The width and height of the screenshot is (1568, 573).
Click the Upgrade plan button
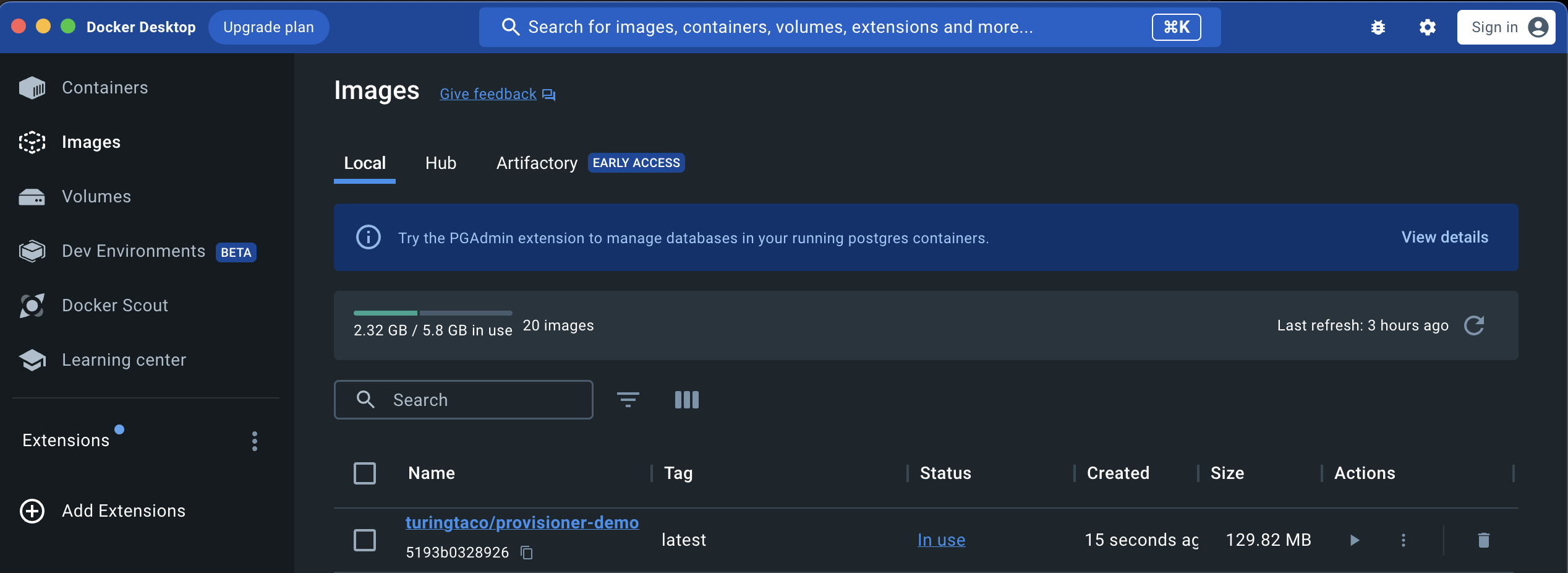click(269, 27)
